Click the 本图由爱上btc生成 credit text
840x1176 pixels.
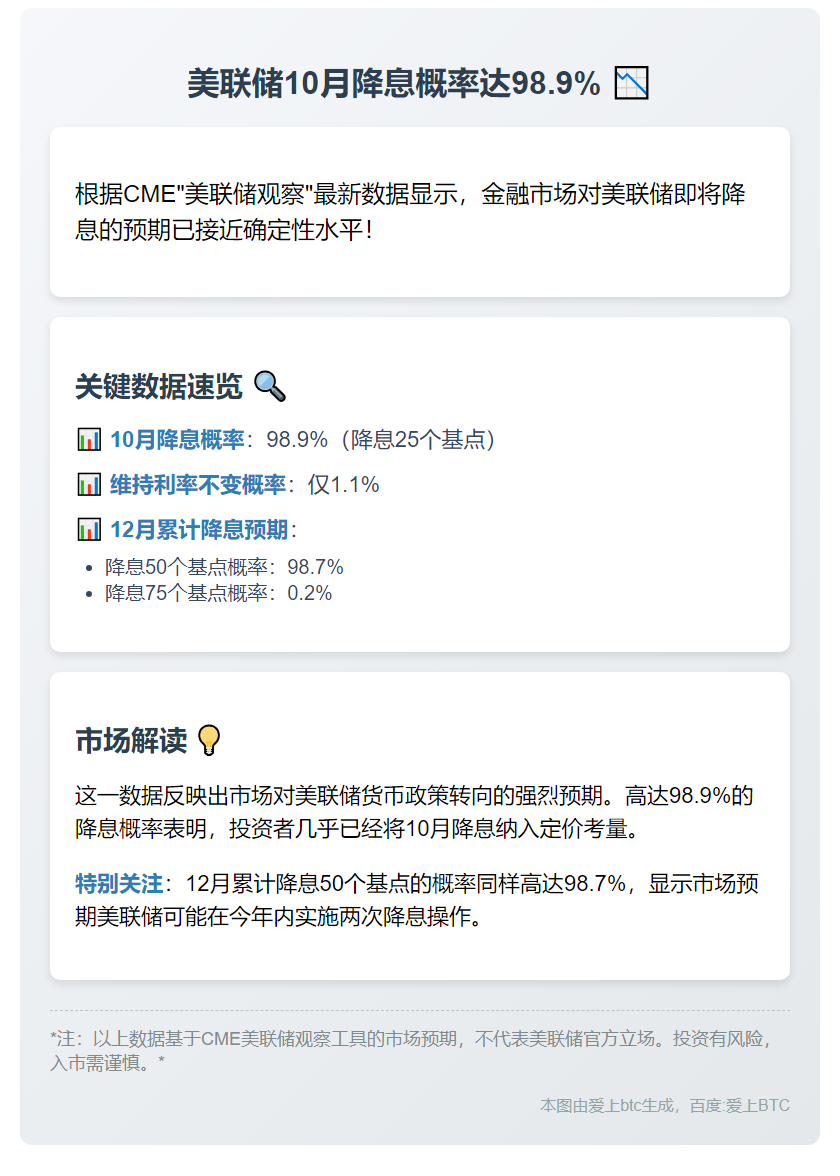click(x=664, y=1105)
